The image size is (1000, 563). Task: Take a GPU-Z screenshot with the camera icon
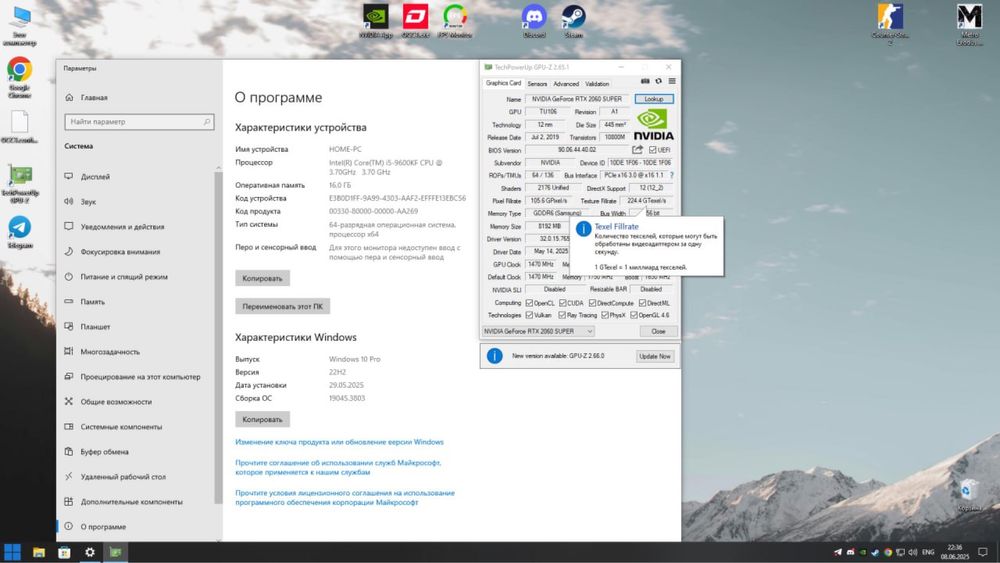pos(645,82)
